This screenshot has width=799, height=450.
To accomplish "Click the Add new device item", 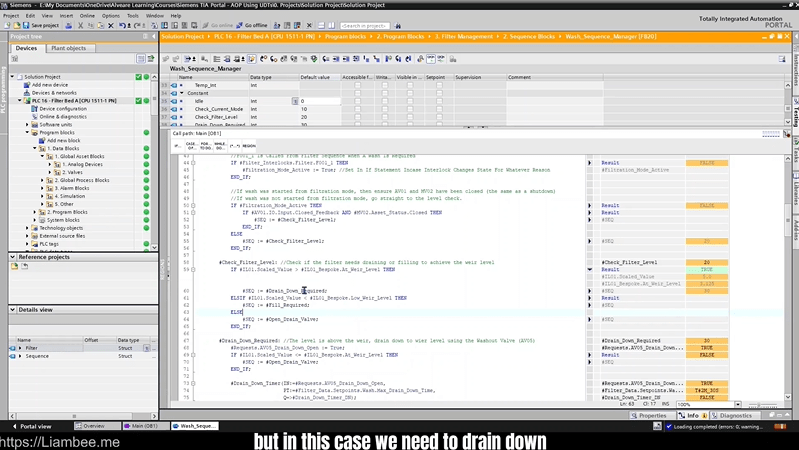I will (53, 85).
